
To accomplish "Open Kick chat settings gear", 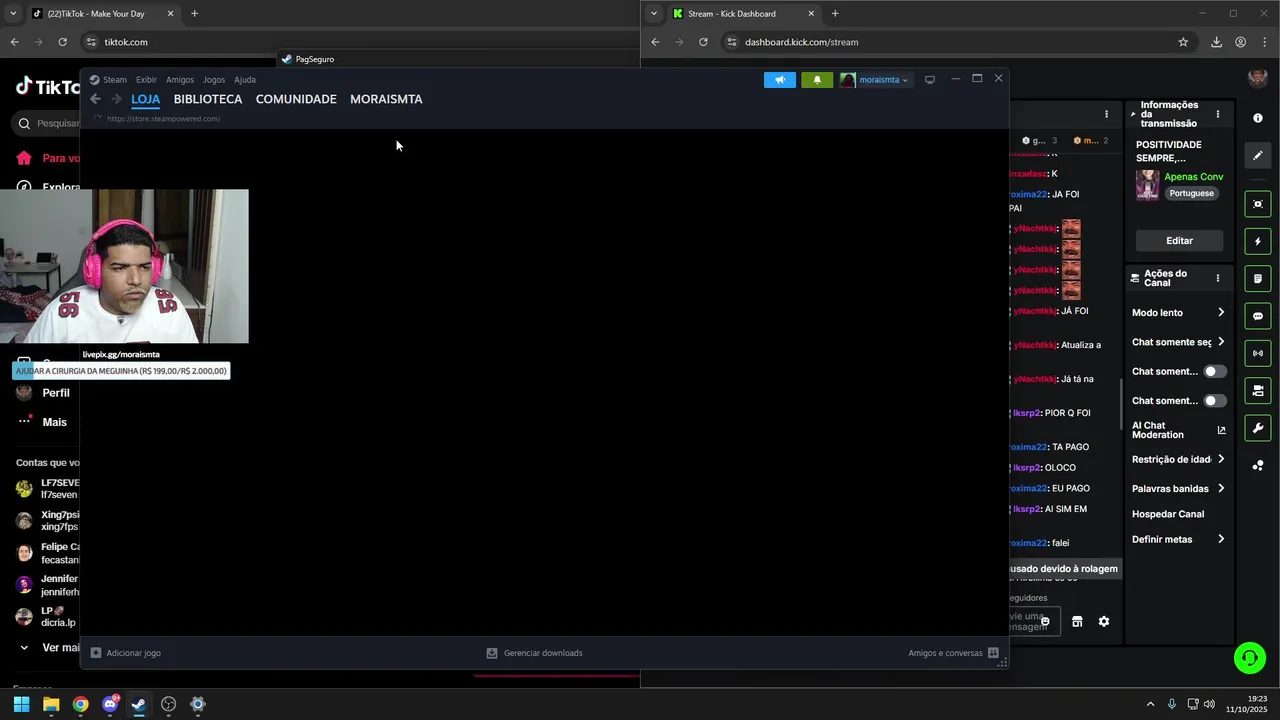I will pos(1104,621).
